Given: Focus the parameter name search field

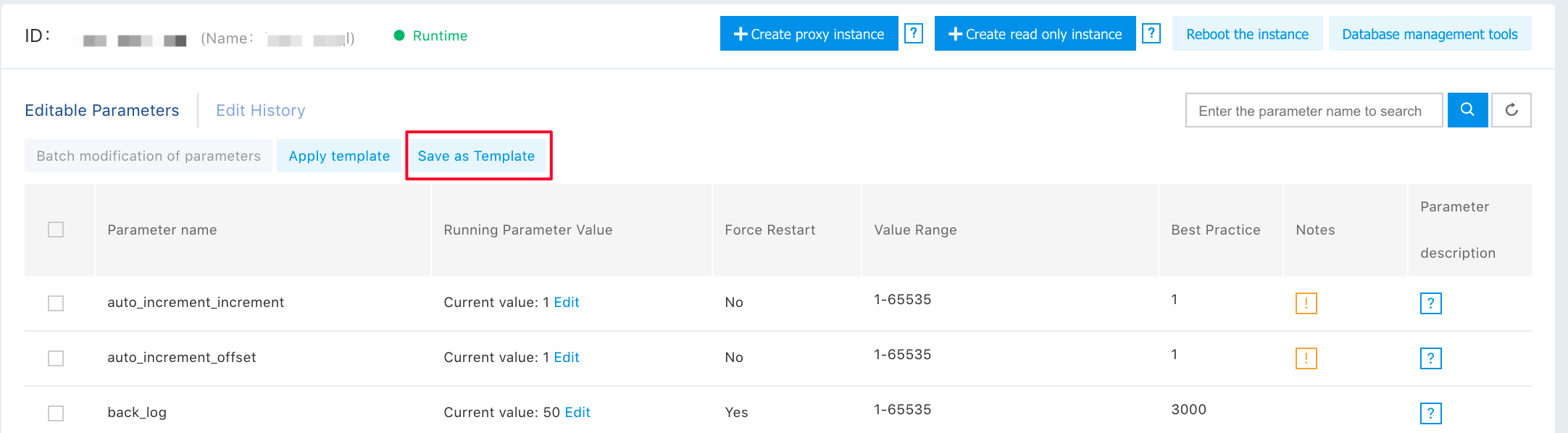Looking at the screenshot, I should coord(1313,111).
